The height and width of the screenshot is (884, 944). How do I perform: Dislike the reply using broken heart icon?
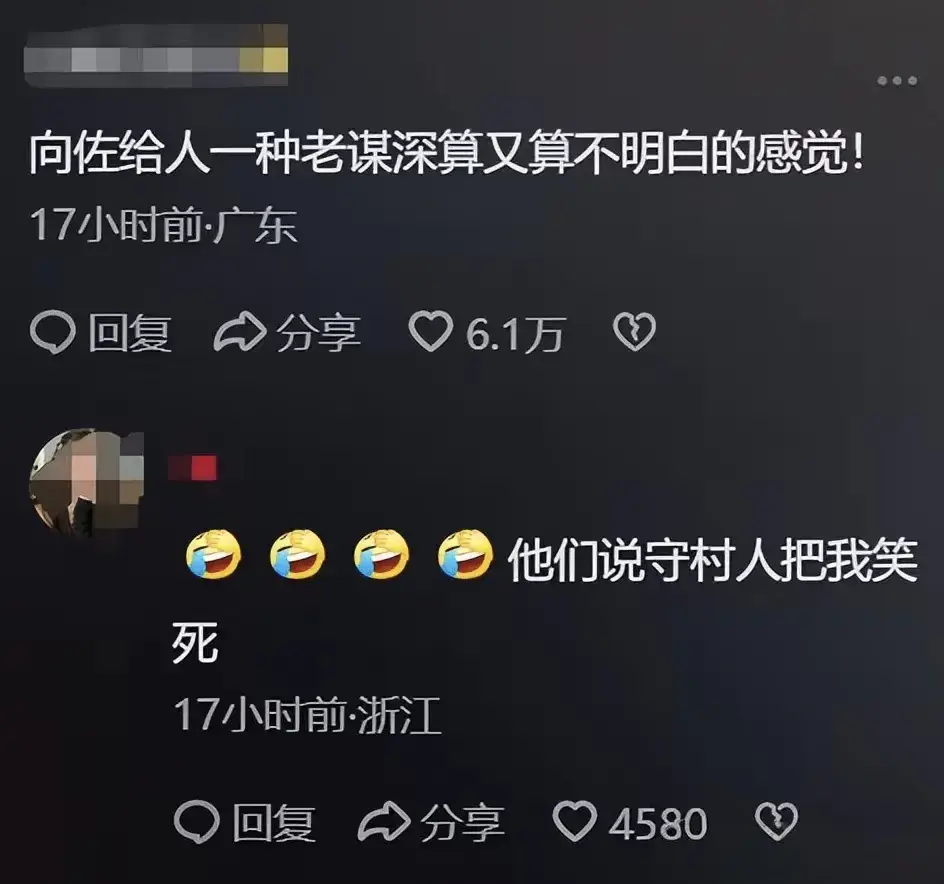pyautogui.click(x=776, y=821)
